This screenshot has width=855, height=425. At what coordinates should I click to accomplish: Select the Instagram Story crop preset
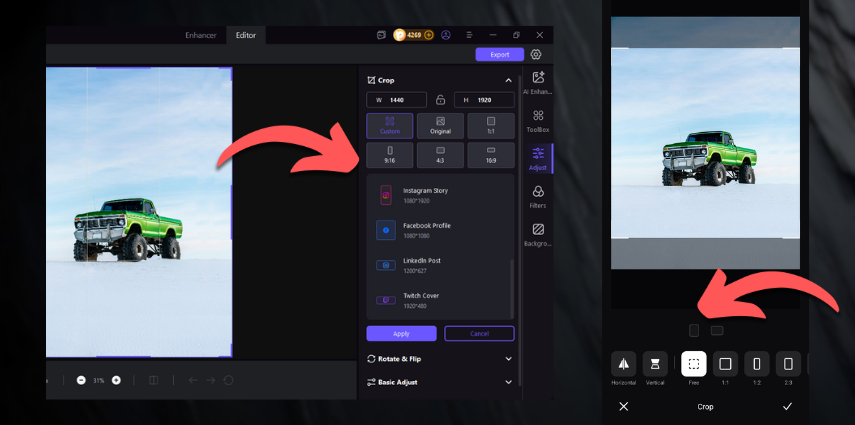[425, 195]
